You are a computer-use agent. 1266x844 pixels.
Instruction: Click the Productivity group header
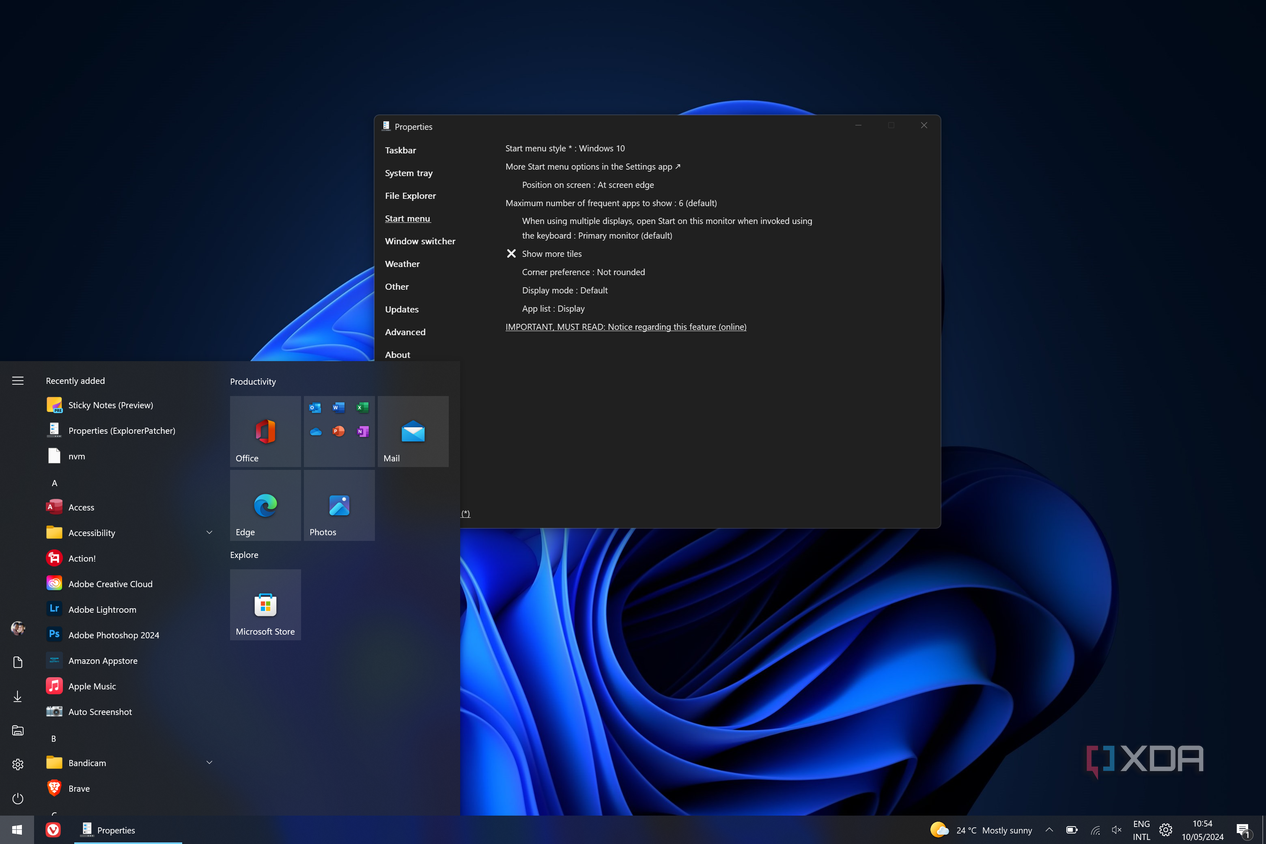point(253,382)
